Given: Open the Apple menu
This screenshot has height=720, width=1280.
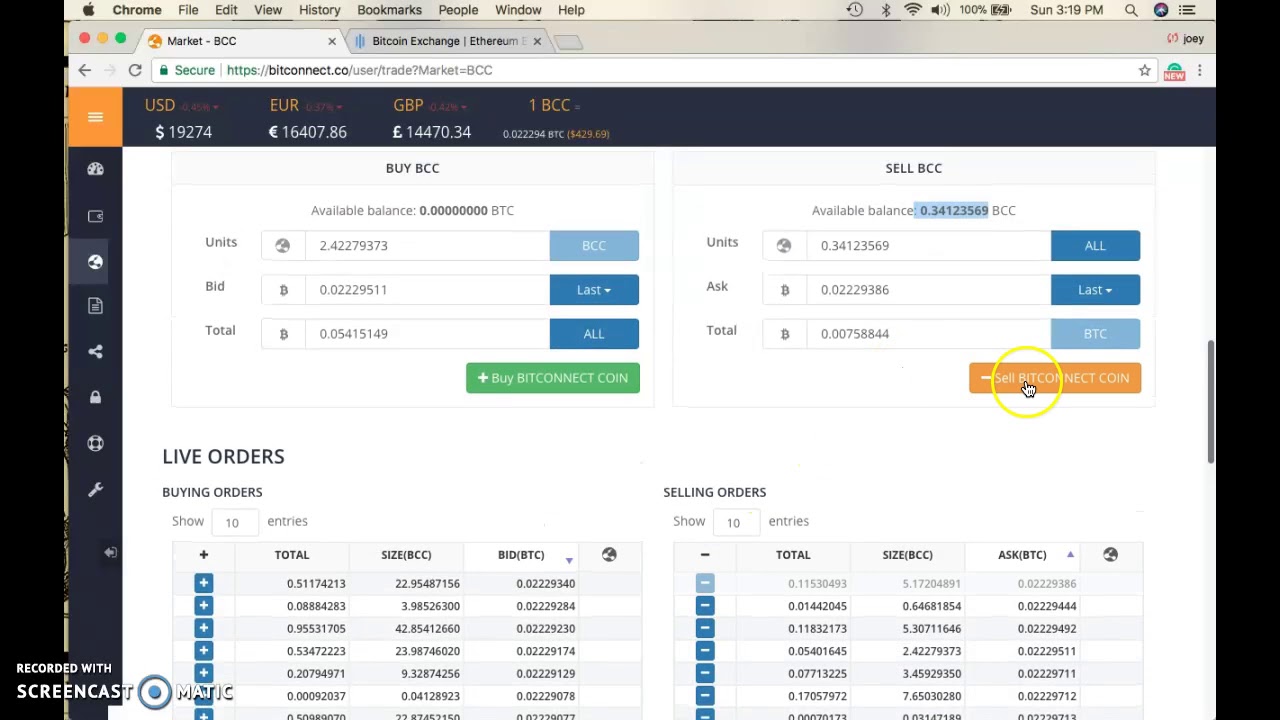Looking at the screenshot, I should 88,10.
